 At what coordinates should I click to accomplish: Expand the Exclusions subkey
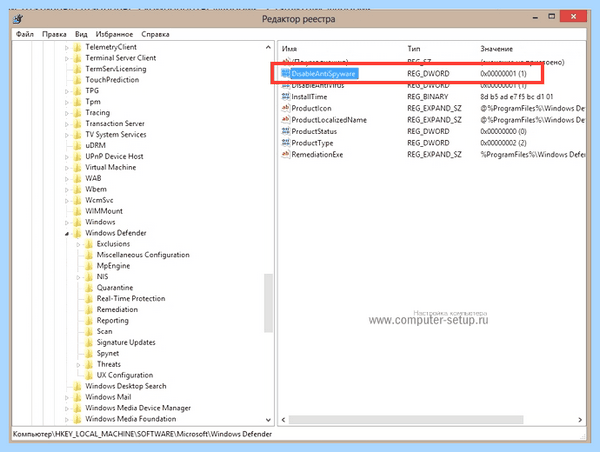[78, 244]
